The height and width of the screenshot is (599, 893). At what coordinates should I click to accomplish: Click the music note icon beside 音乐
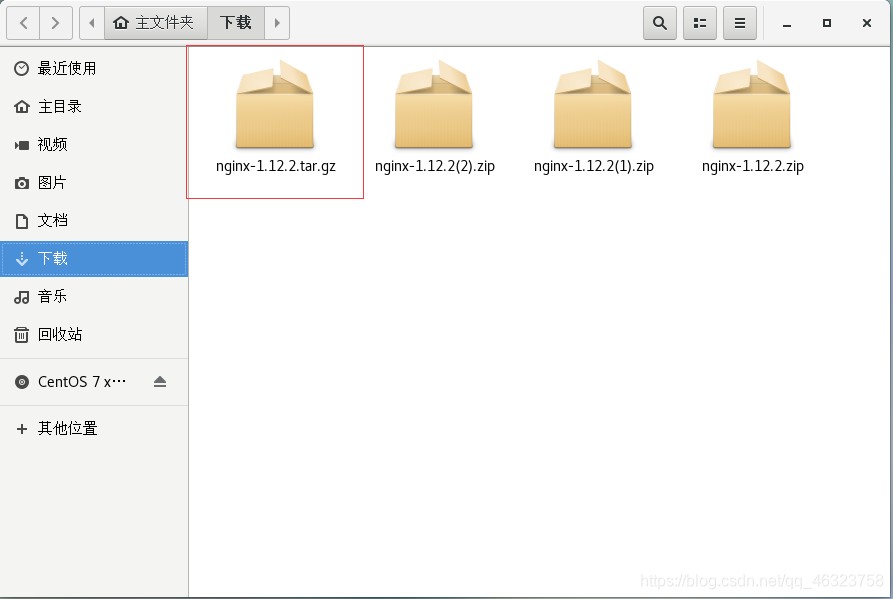coord(22,297)
